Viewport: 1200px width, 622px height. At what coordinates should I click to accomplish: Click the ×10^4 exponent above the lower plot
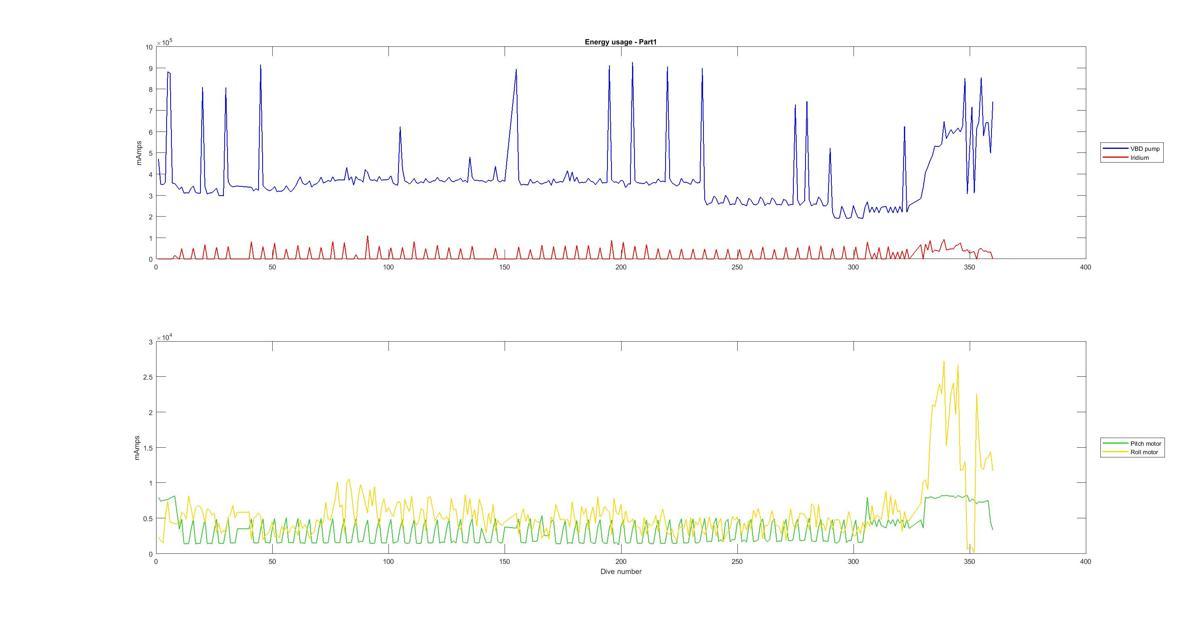pos(164,336)
